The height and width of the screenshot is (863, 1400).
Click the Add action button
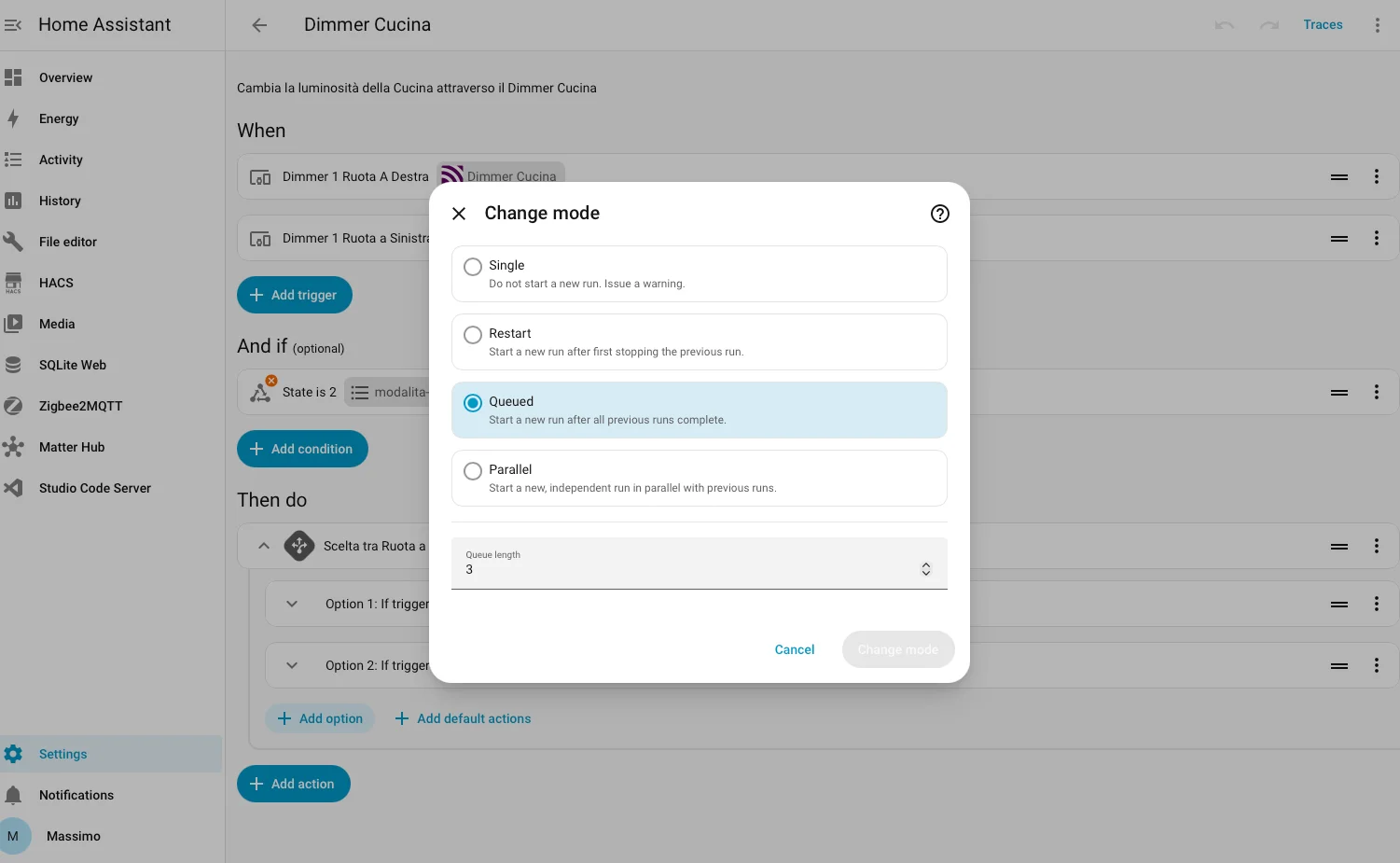(x=294, y=784)
